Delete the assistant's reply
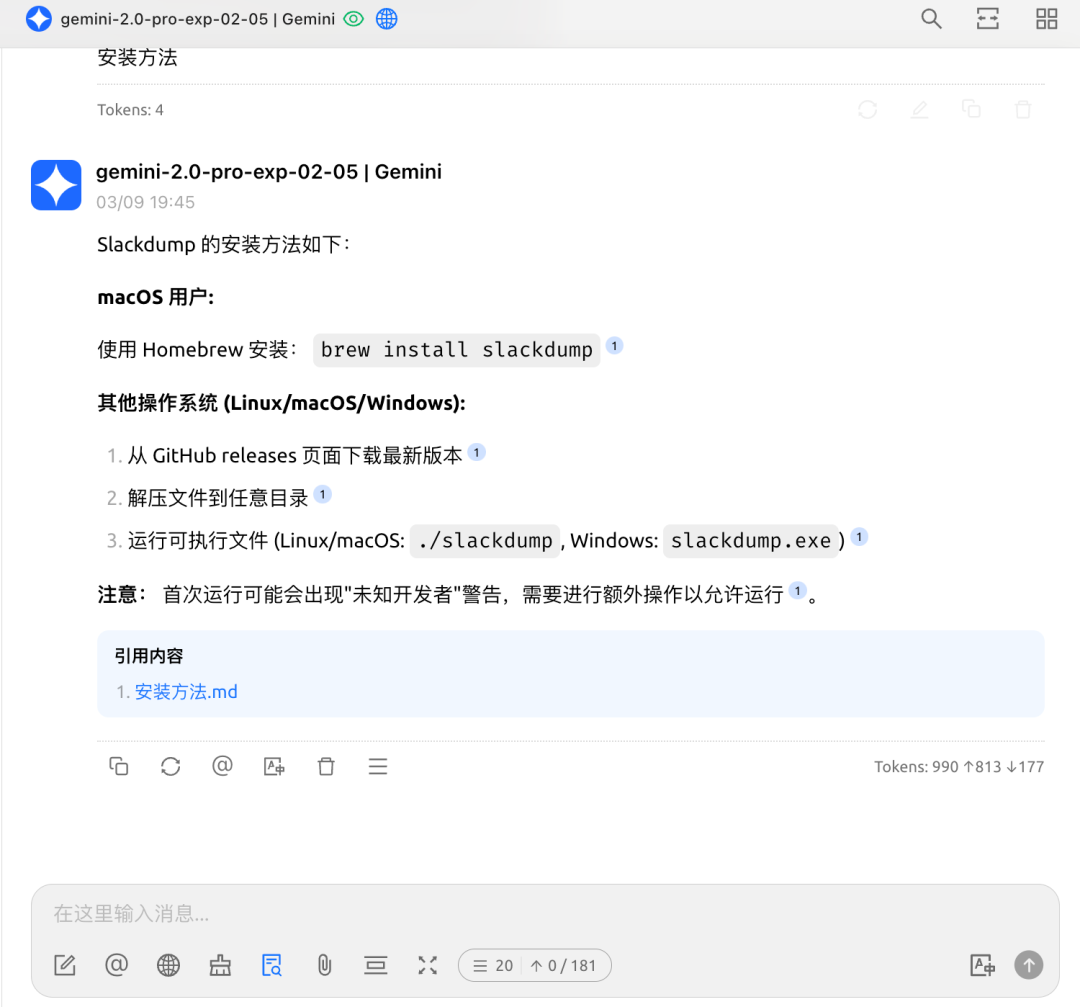The height and width of the screenshot is (1007, 1080). [x=326, y=766]
